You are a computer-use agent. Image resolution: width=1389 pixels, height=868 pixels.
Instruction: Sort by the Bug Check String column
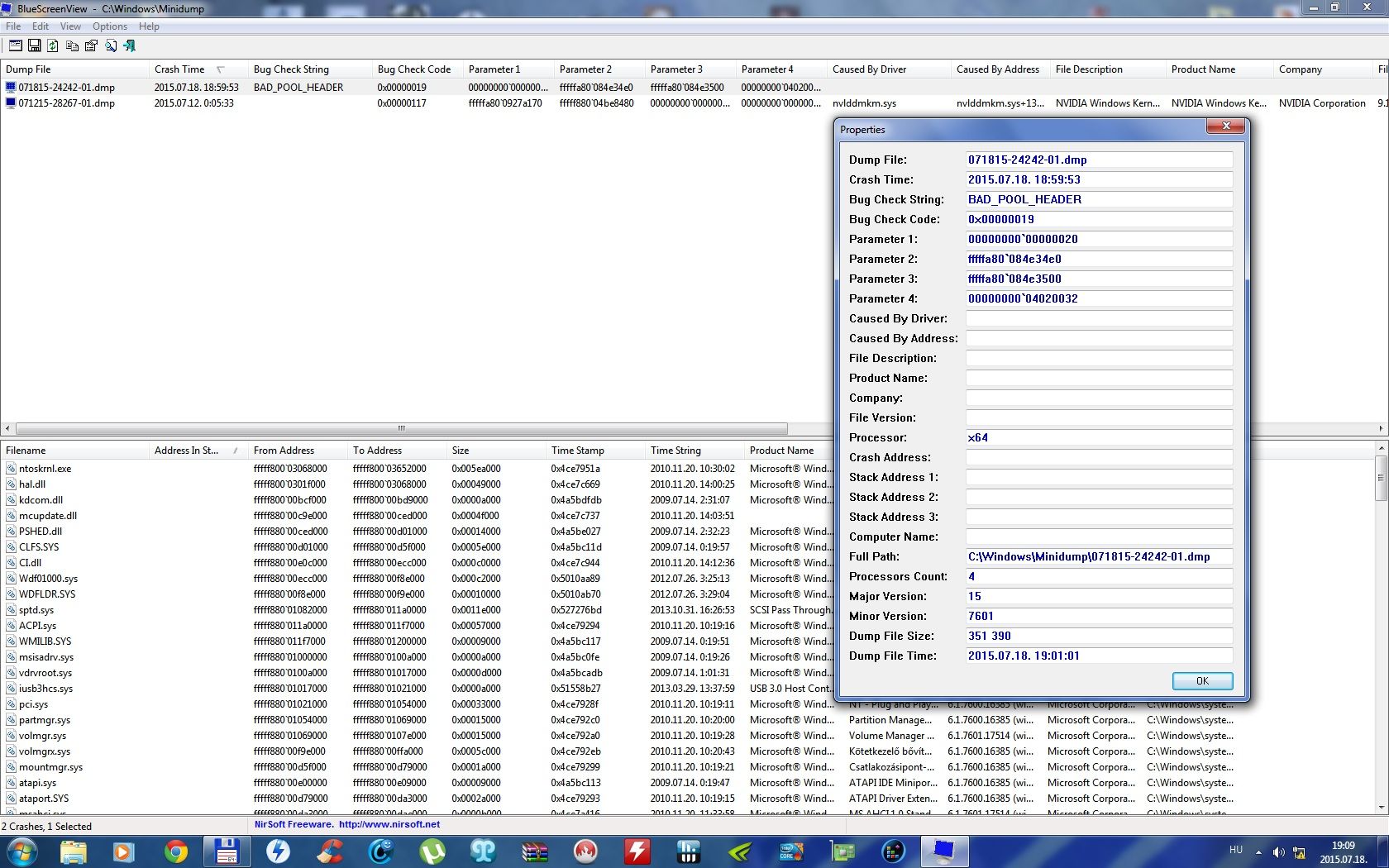(308, 69)
